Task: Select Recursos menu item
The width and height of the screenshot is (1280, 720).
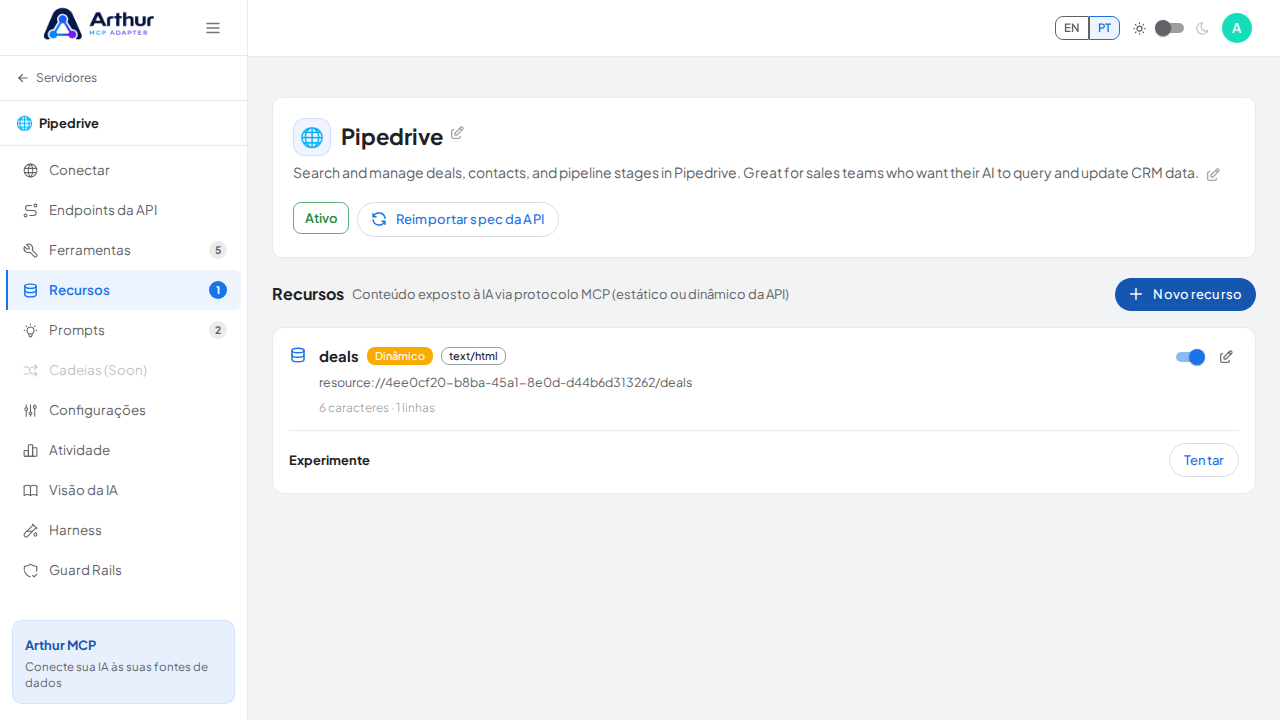Action: (123, 290)
